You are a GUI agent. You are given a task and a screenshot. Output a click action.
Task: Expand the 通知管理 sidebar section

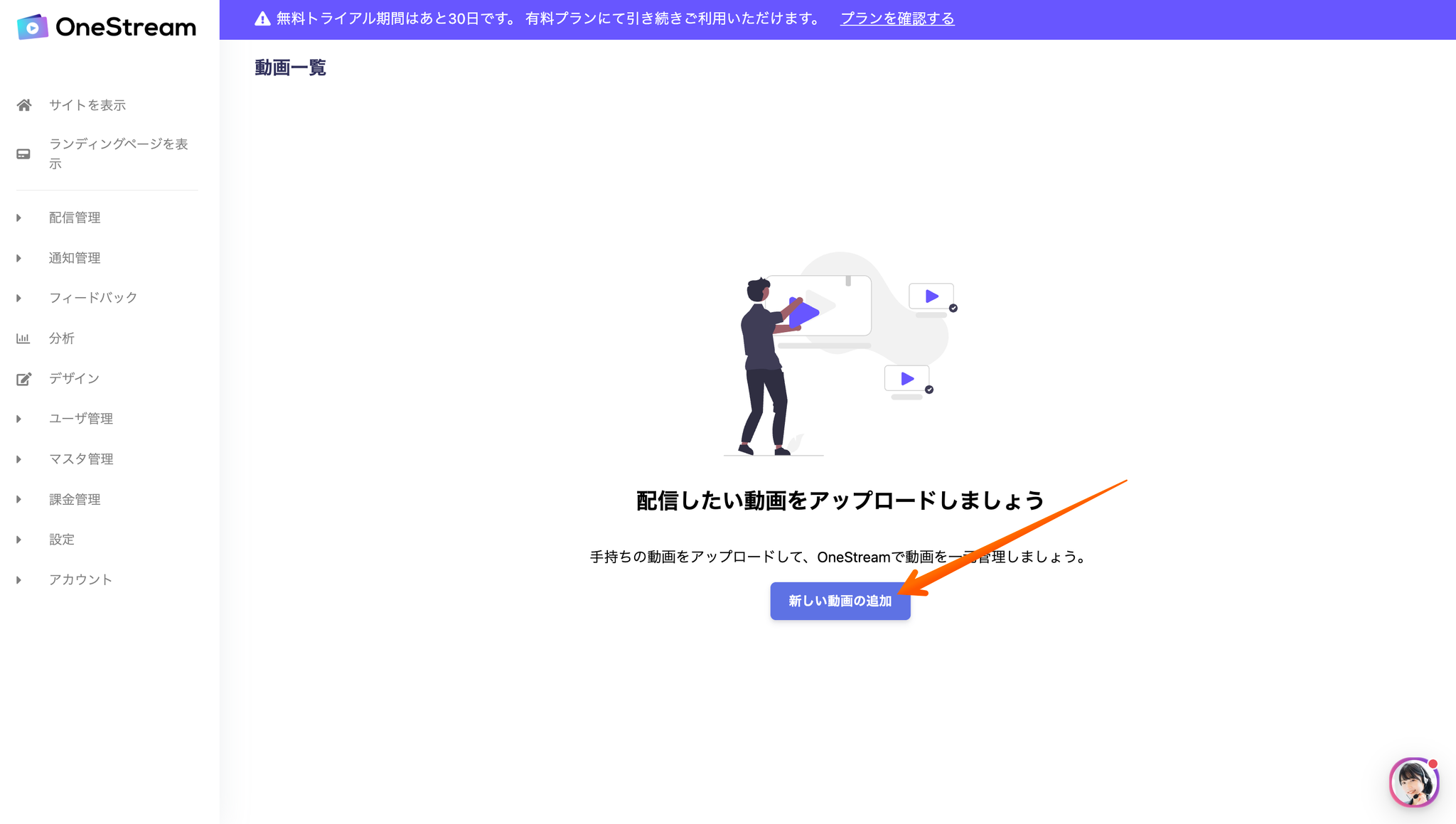point(75,258)
